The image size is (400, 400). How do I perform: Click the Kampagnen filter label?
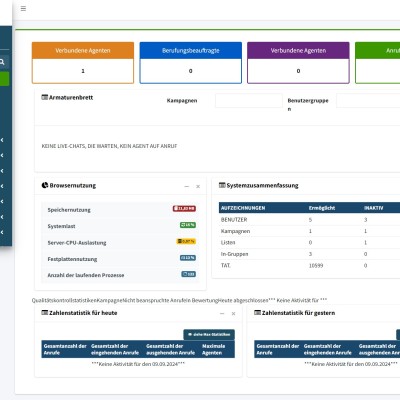point(182,101)
